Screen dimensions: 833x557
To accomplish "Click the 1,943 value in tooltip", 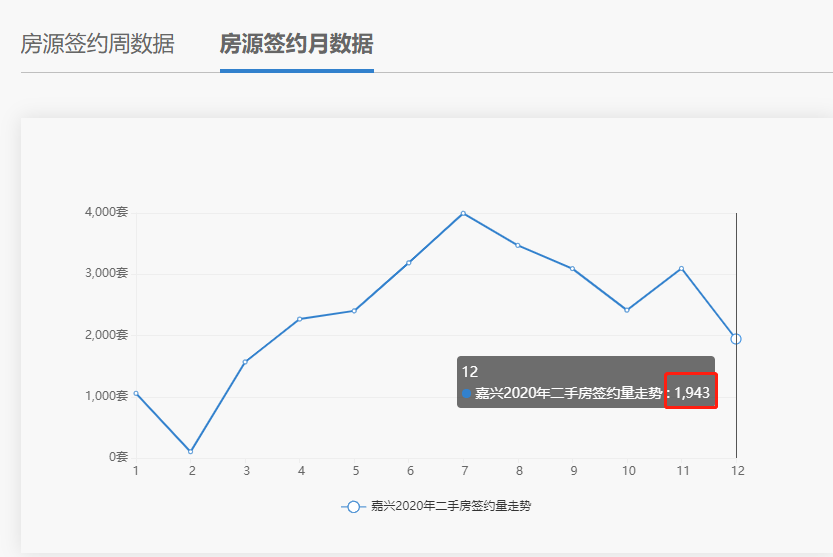I will tap(692, 393).
